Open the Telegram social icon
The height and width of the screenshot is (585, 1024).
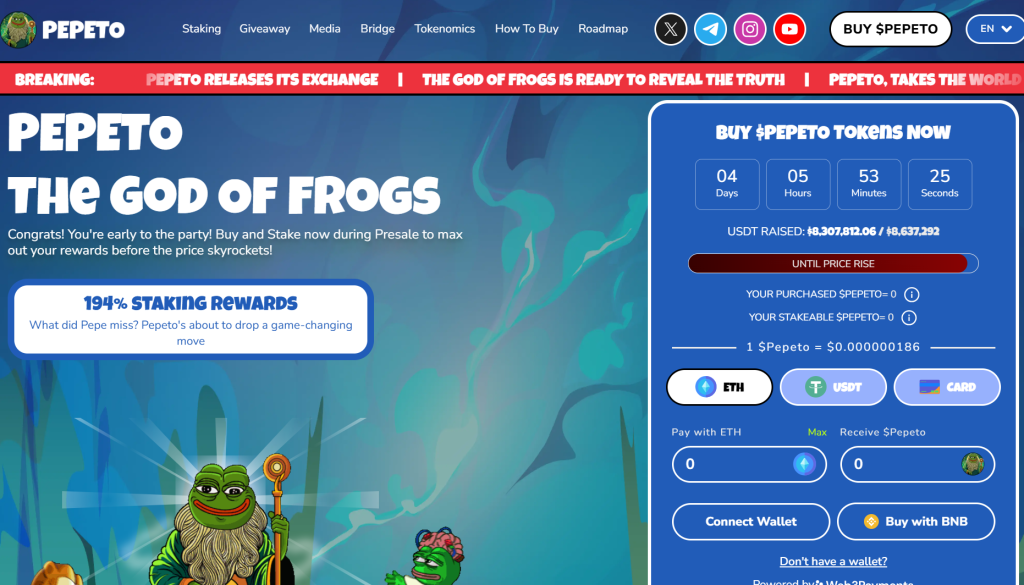coord(710,29)
